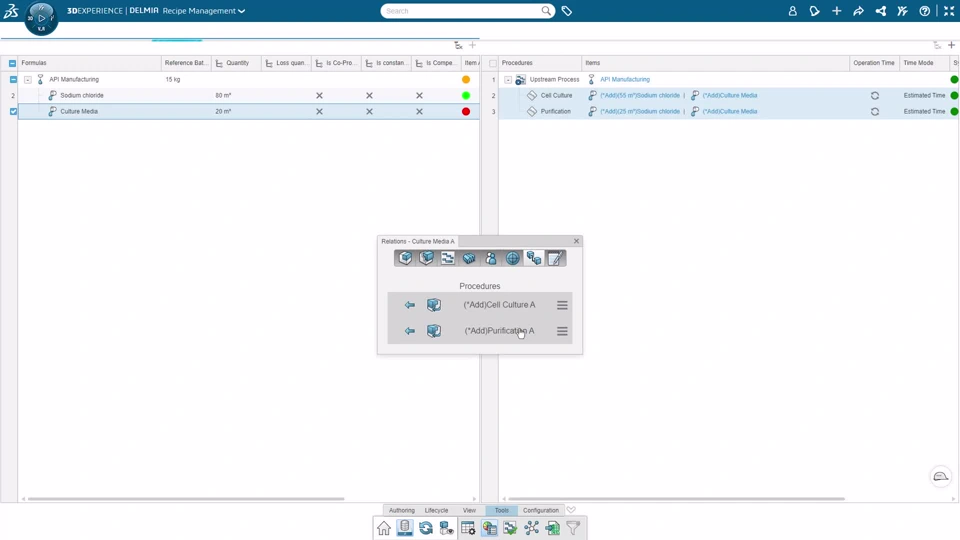960x540 pixels.
Task: Click the tag icon beside search
Action: (567, 11)
